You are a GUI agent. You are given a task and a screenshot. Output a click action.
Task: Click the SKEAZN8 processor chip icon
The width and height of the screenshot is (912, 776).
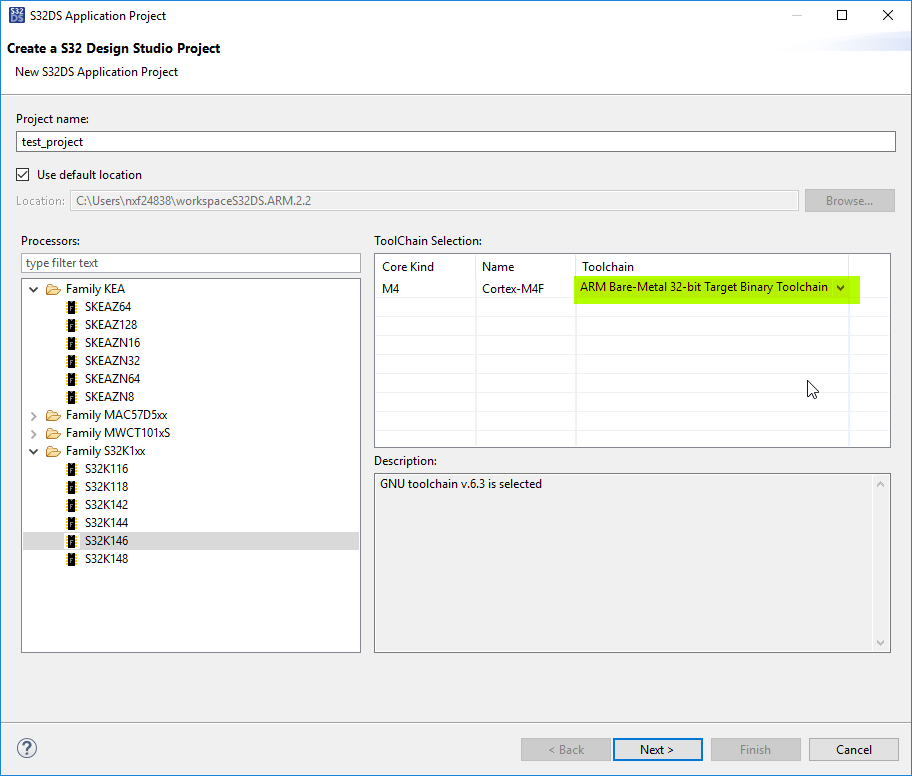72,397
